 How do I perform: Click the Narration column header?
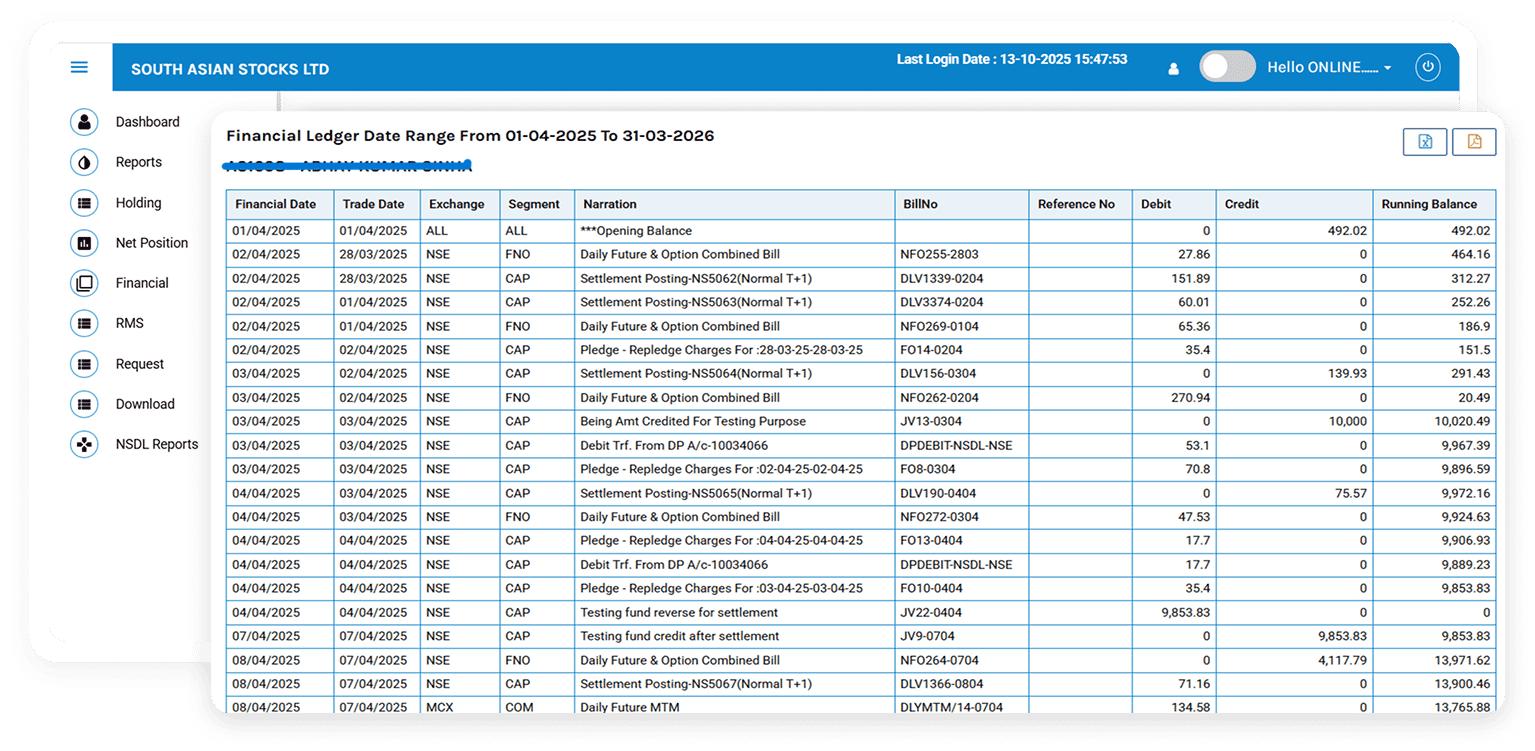pos(608,204)
